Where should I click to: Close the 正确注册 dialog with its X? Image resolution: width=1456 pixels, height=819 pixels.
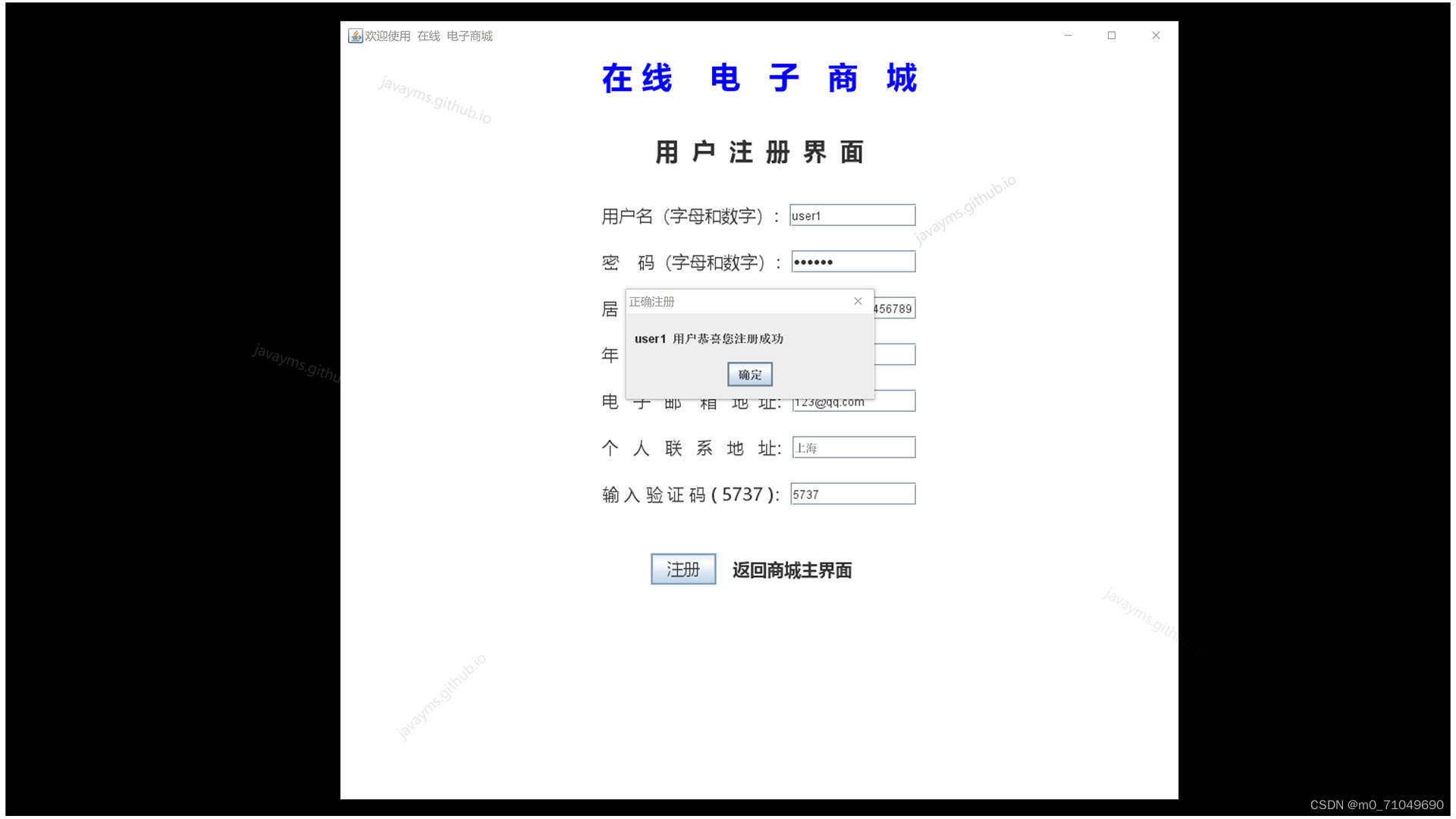point(858,302)
